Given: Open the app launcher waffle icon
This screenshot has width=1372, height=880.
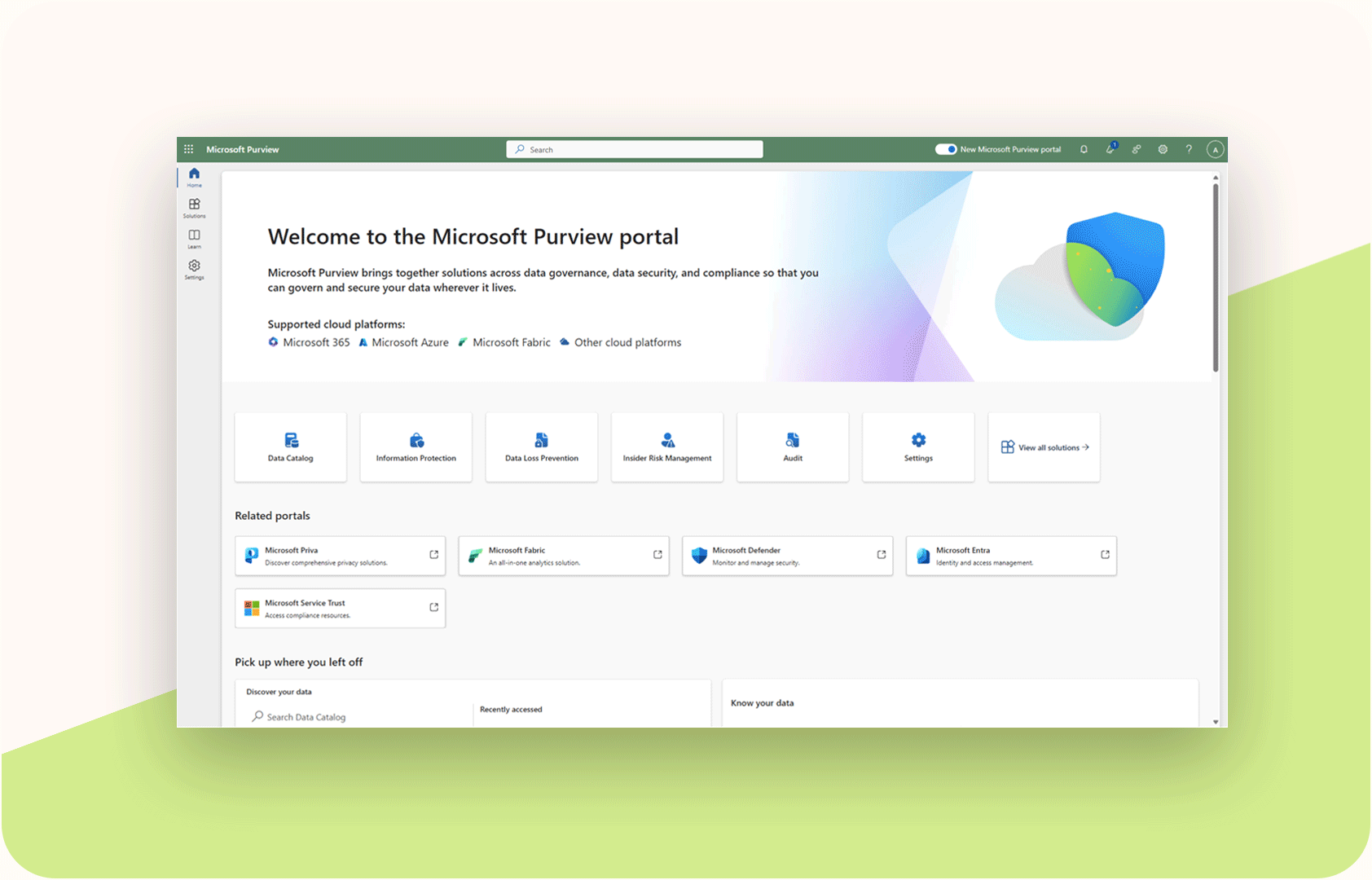Looking at the screenshot, I should coord(188,150).
